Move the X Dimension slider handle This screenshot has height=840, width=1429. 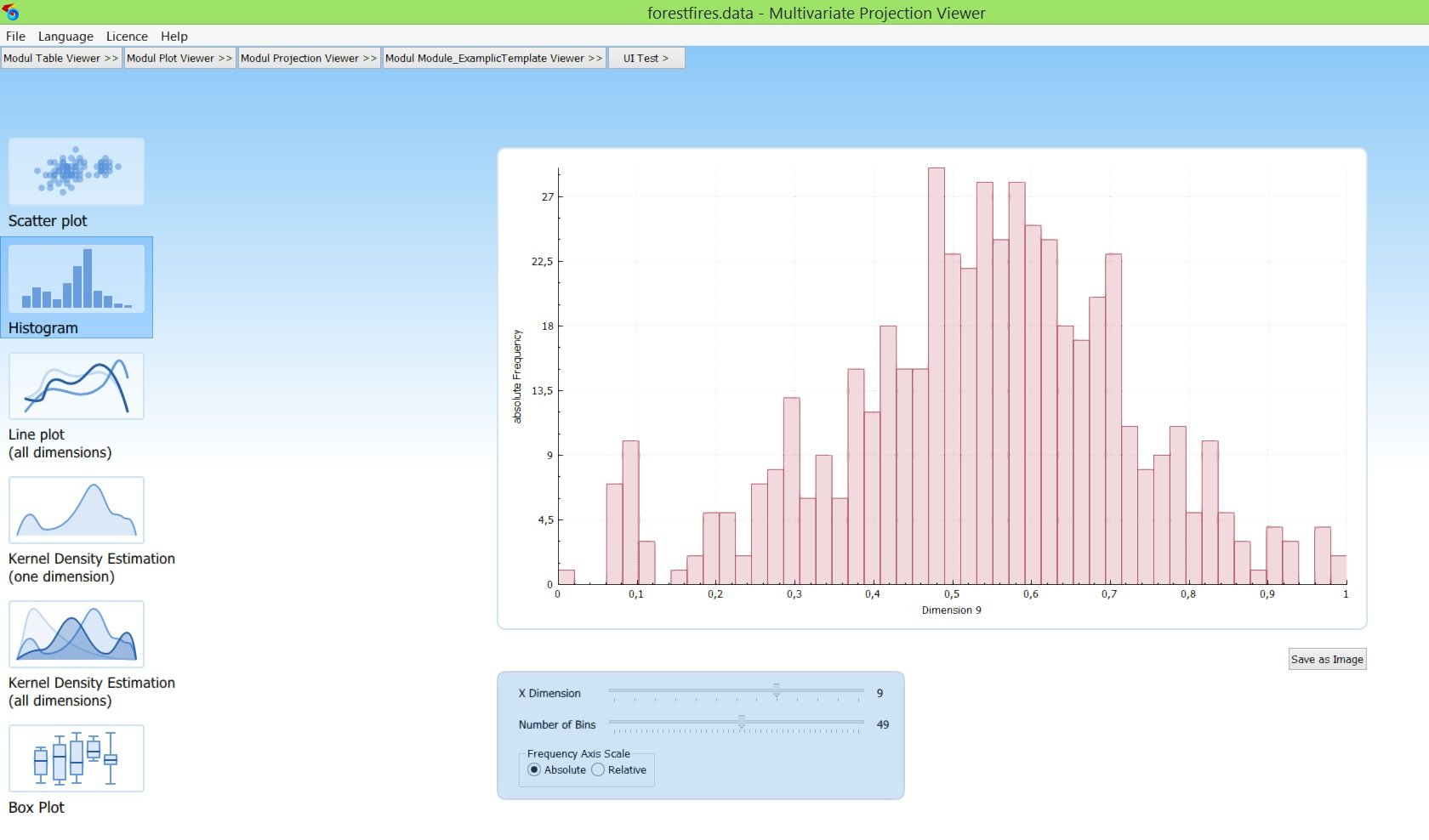tap(777, 693)
